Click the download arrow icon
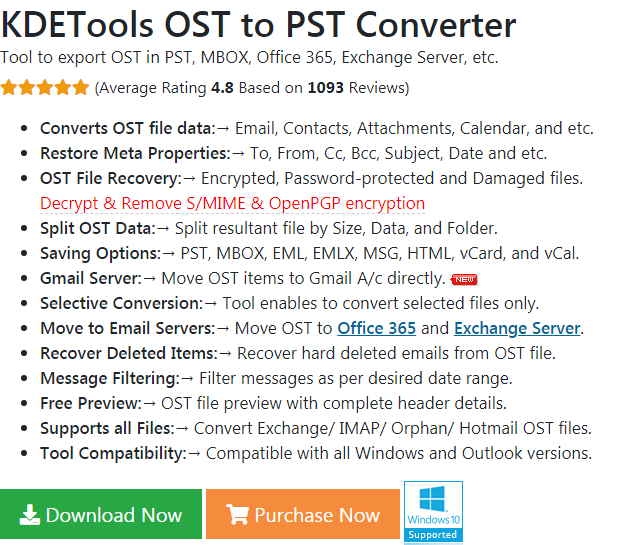Screen dimensions: 627x545 30,515
